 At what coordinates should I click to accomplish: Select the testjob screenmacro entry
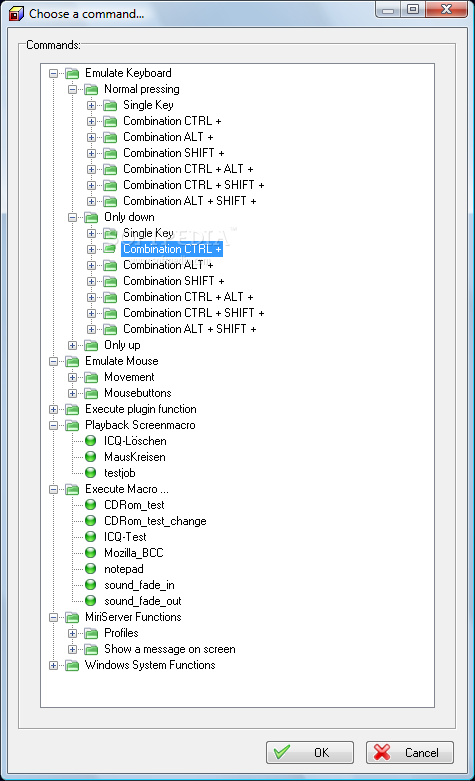click(x=119, y=473)
